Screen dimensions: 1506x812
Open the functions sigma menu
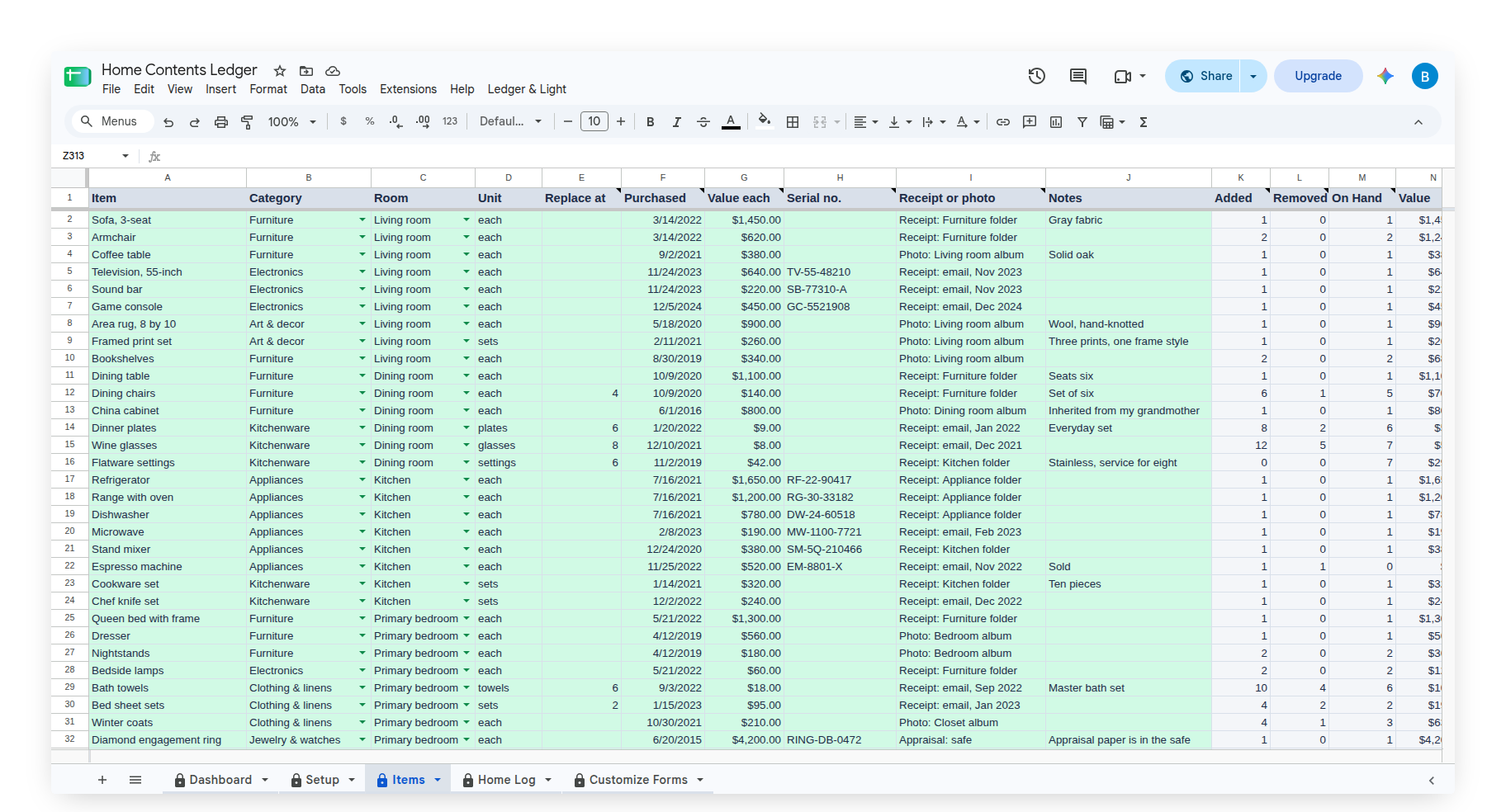[x=1144, y=122]
